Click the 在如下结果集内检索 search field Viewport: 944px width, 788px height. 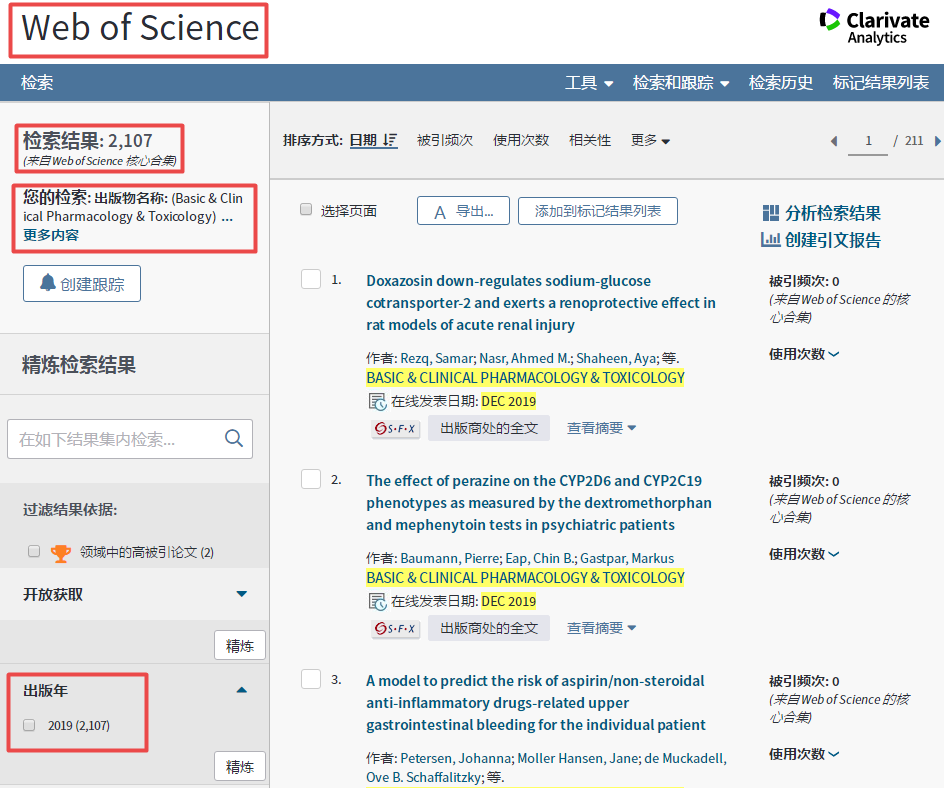(x=115, y=438)
